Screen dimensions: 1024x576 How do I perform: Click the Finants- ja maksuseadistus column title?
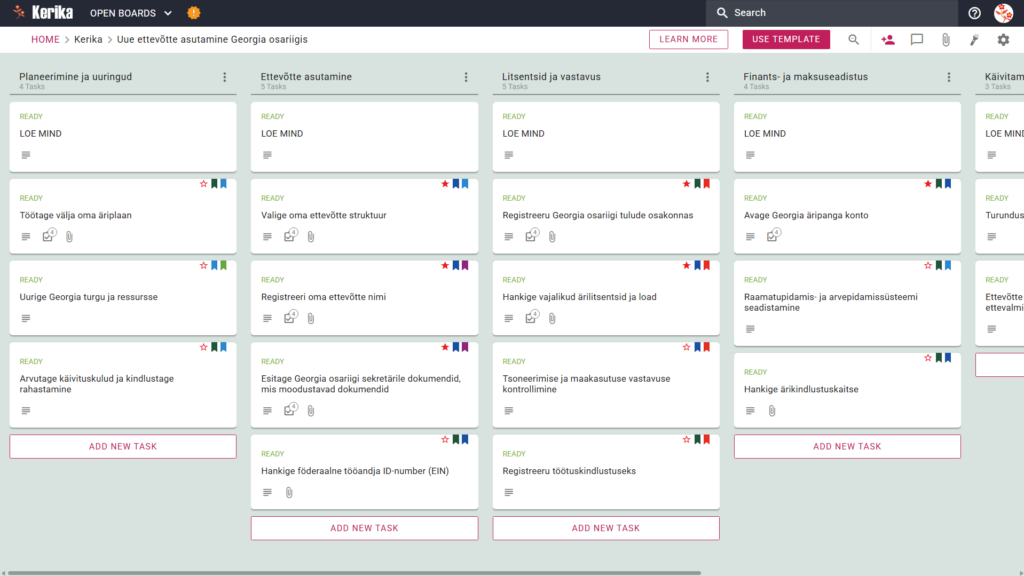(805, 76)
